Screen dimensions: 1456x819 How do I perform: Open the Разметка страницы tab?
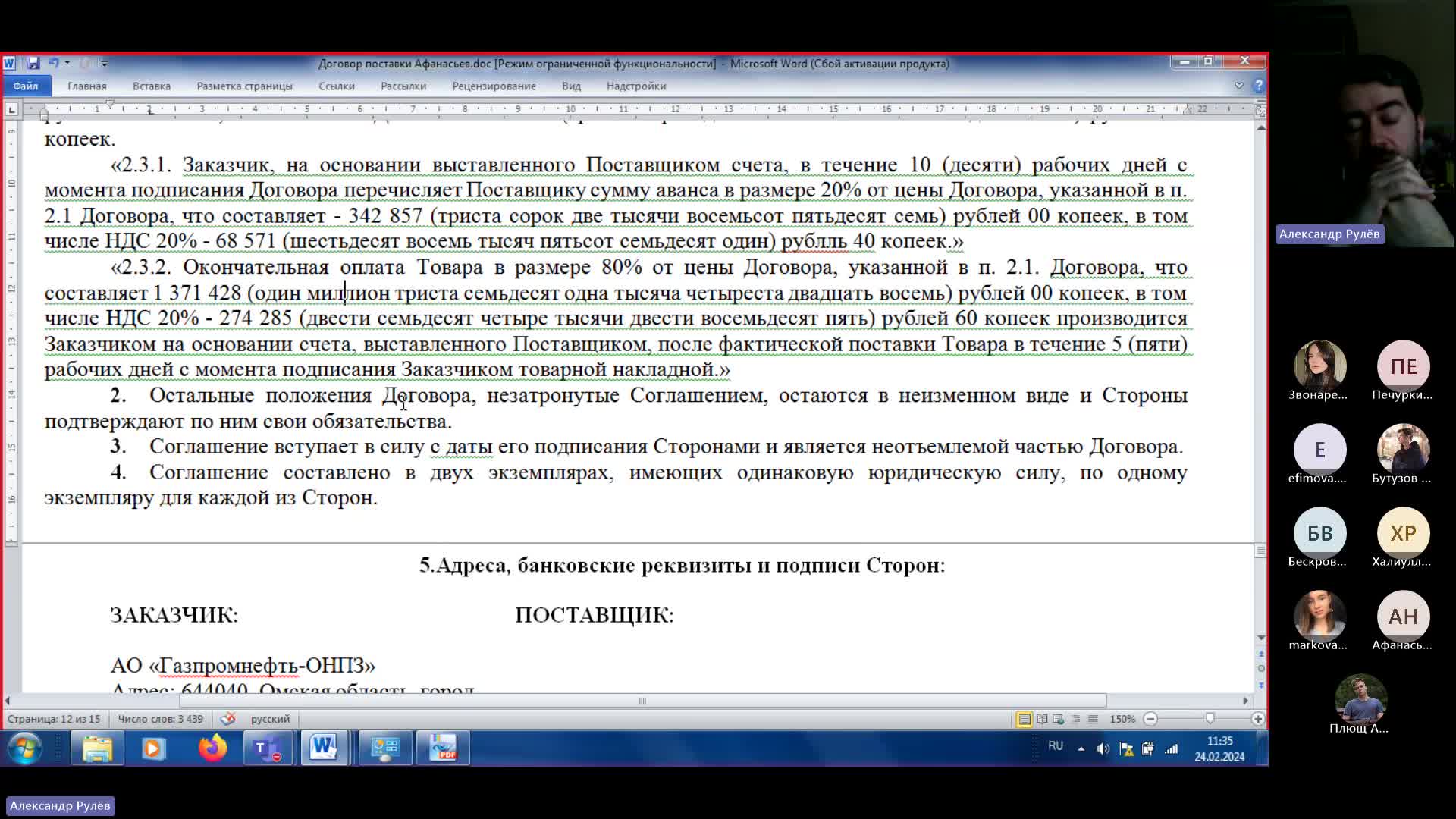pyautogui.click(x=245, y=86)
